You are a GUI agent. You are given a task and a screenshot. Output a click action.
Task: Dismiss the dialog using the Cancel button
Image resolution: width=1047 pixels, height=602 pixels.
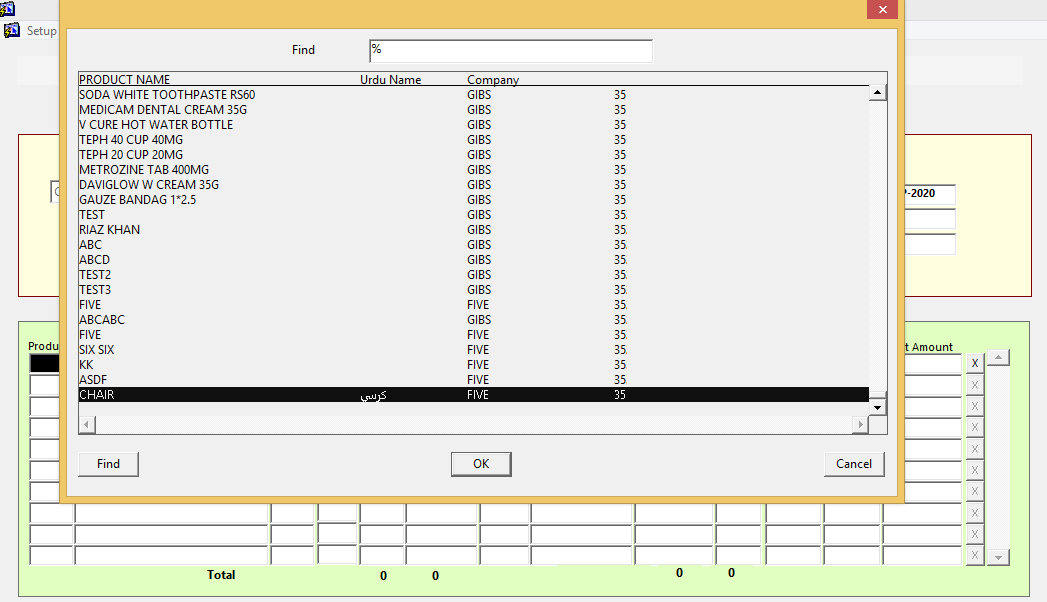coord(854,464)
